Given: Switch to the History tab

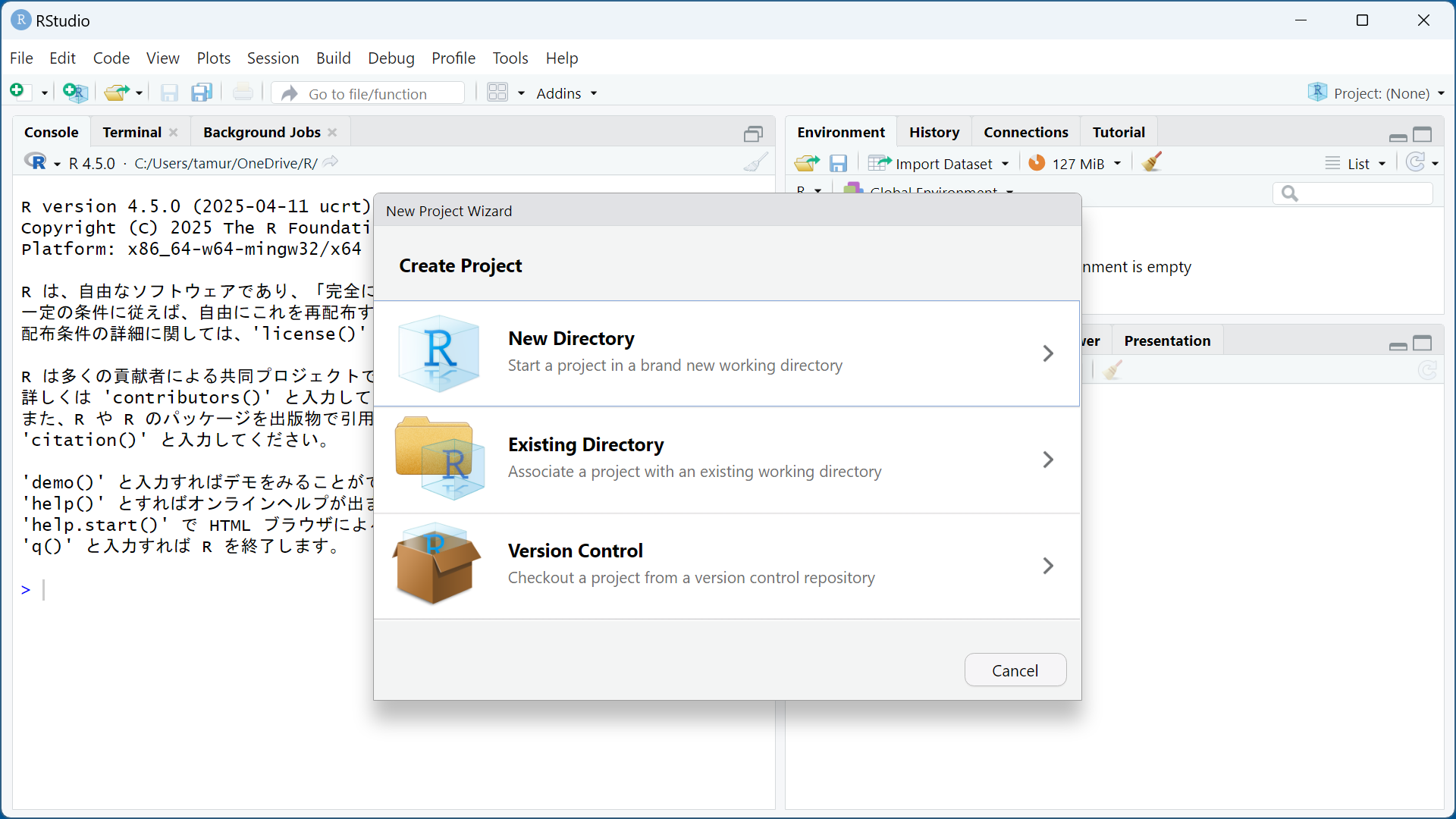Looking at the screenshot, I should tap(934, 132).
